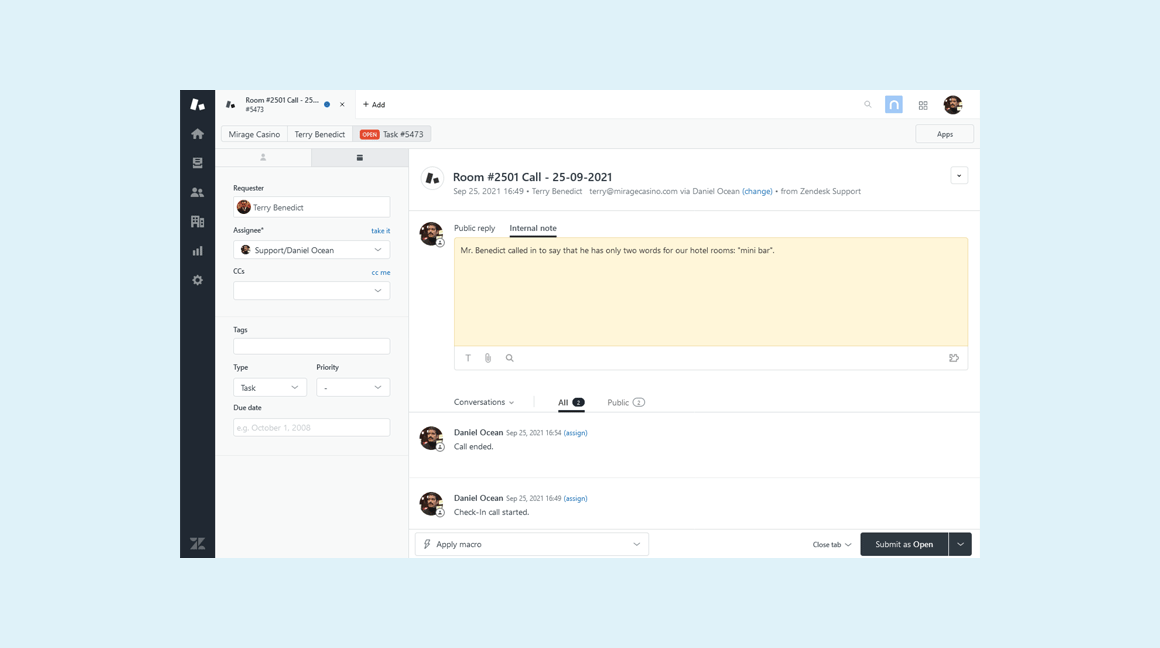1160x648 pixels.
Task: Open the Zendesk products grid icon
Action: [923, 105]
